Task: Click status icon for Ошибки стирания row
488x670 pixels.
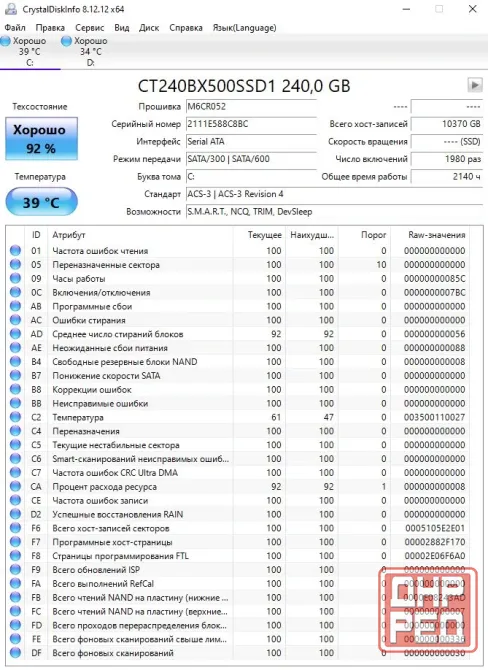Action: (x=15, y=320)
